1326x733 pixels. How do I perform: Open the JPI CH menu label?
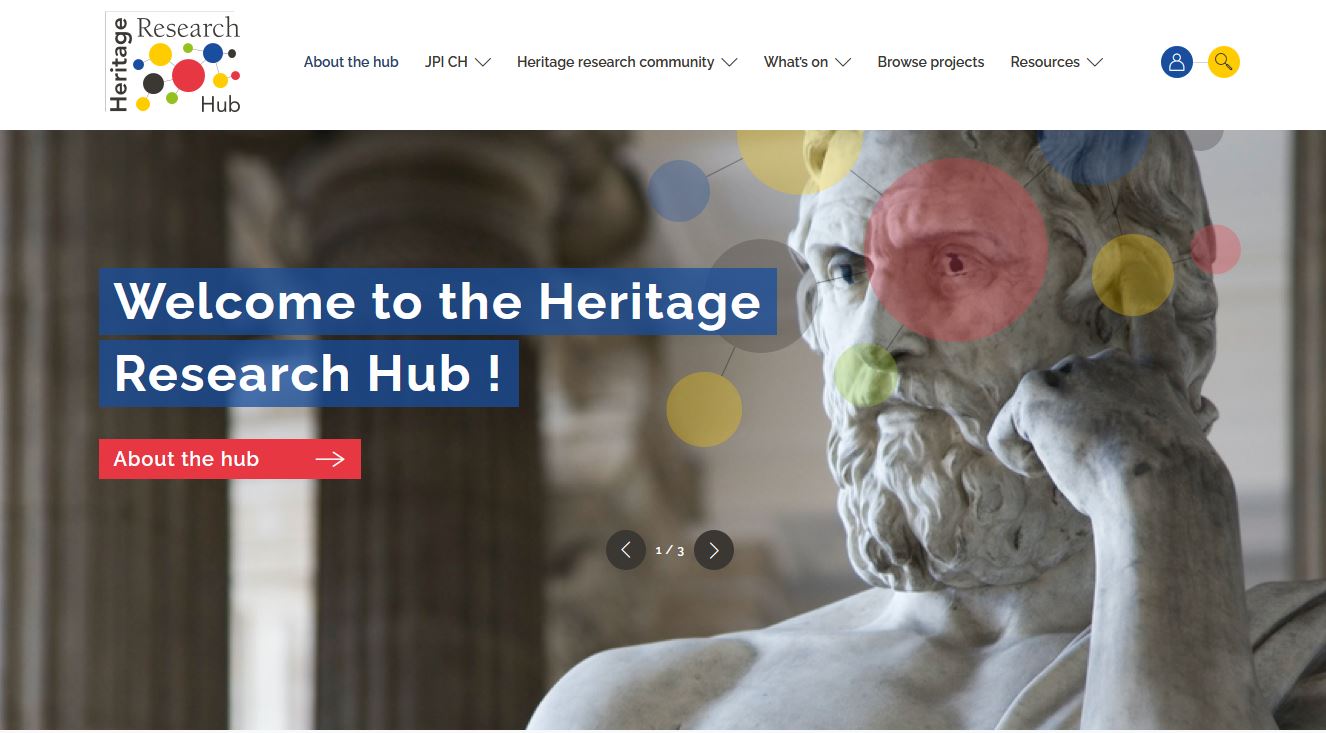tap(446, 62)
